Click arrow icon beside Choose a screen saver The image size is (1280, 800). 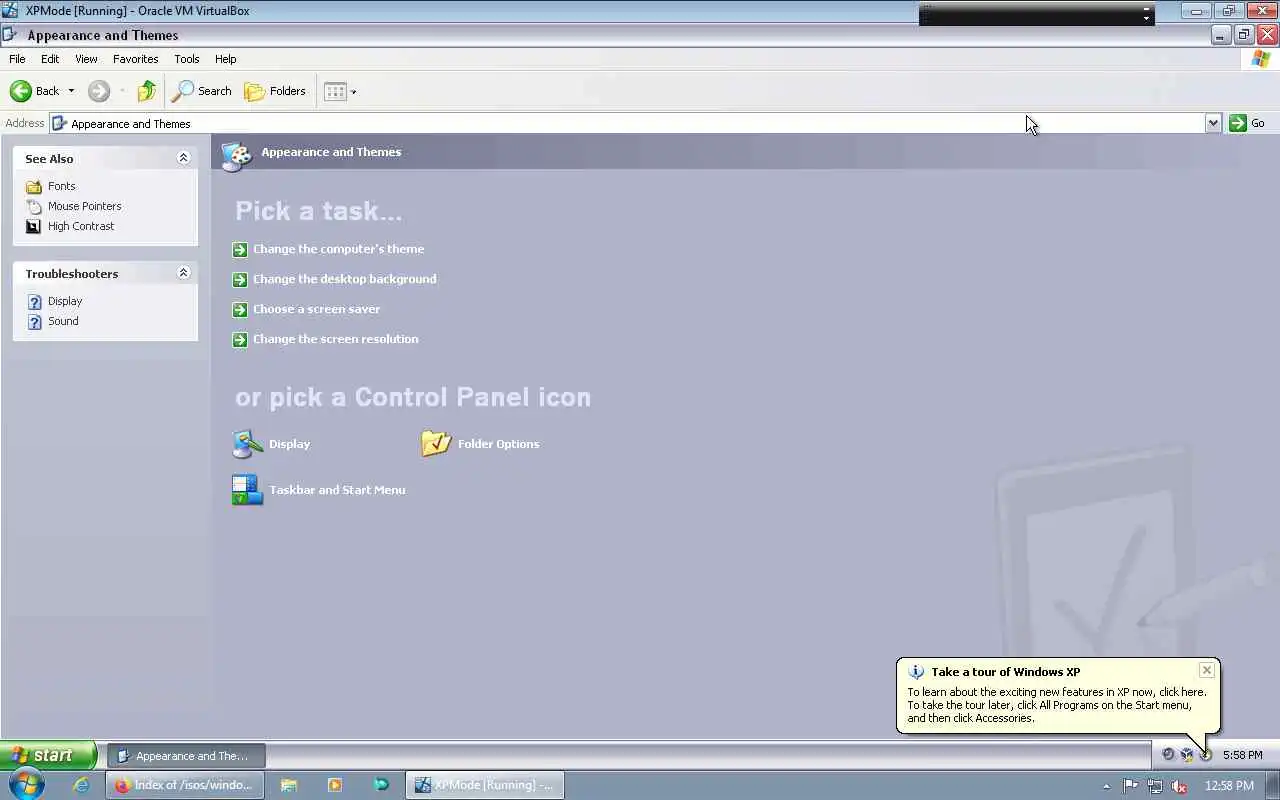240,310
